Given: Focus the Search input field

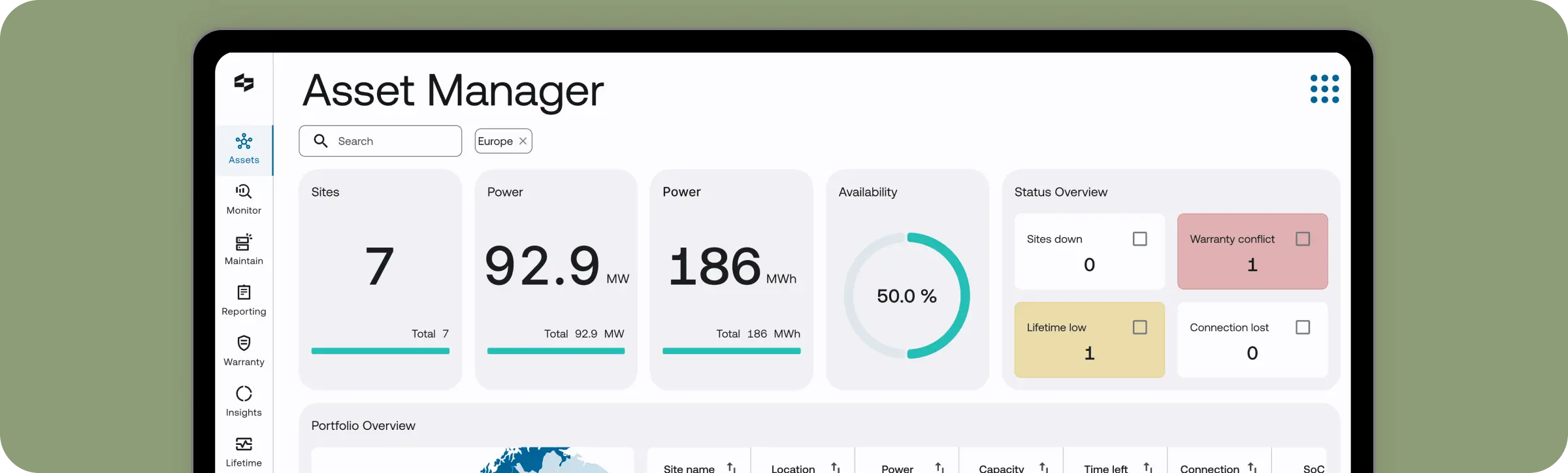Looking at the screenshot, I should coord(380,141).
